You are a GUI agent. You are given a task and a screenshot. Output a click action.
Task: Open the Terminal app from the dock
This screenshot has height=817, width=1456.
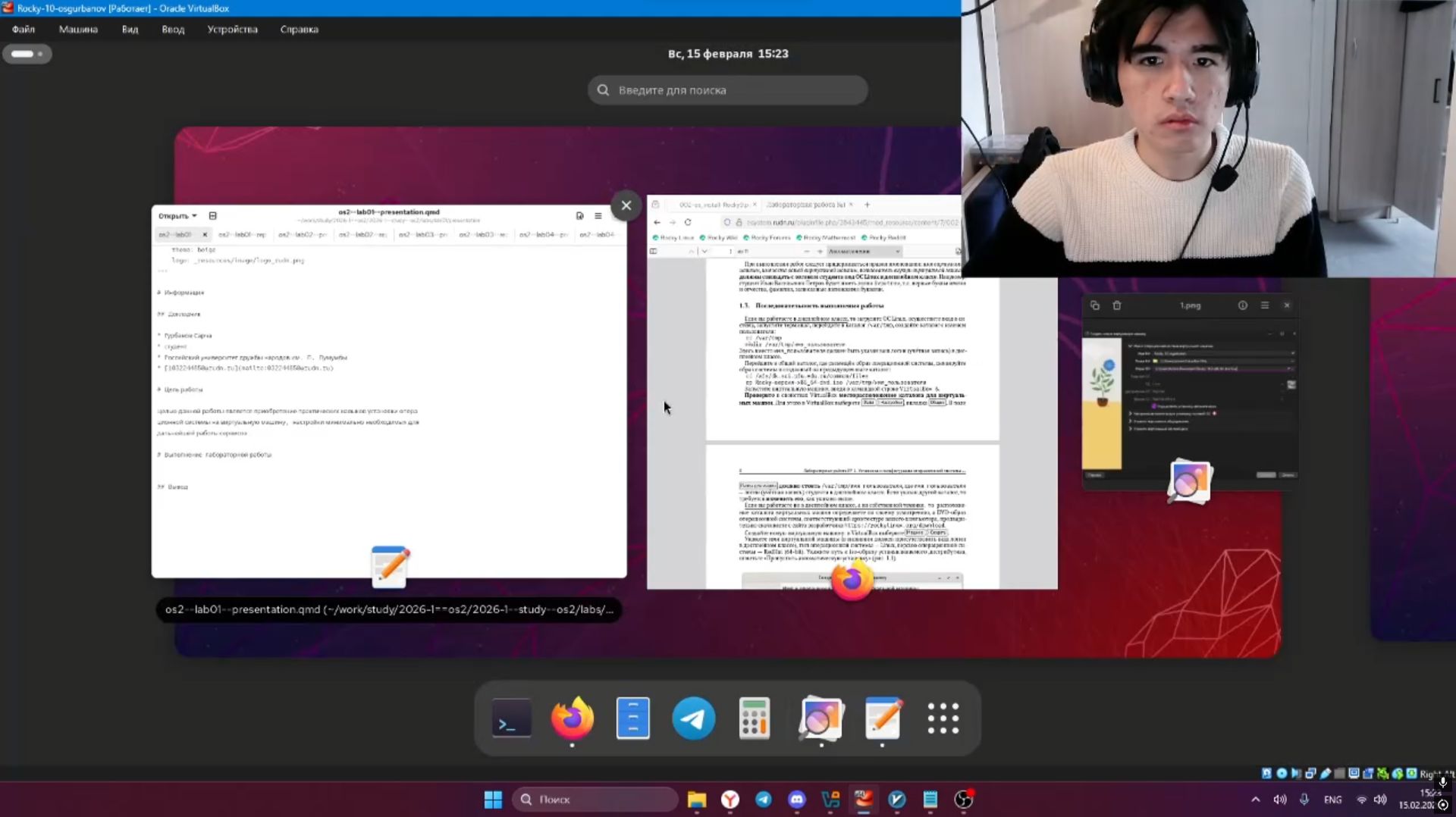511,718
